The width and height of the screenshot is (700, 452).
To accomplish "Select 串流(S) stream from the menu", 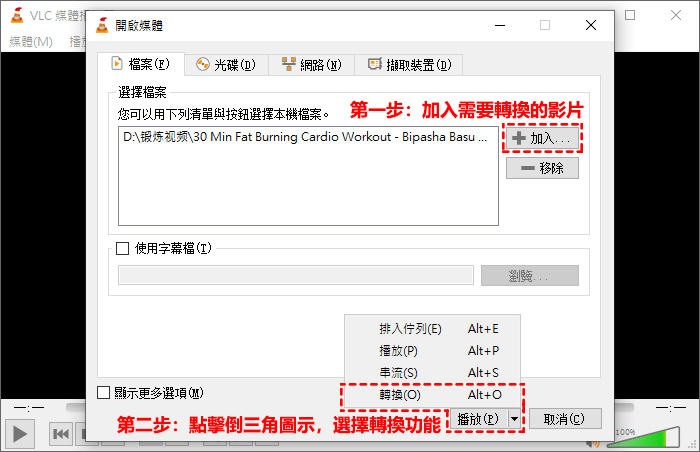I will [398, 373].
